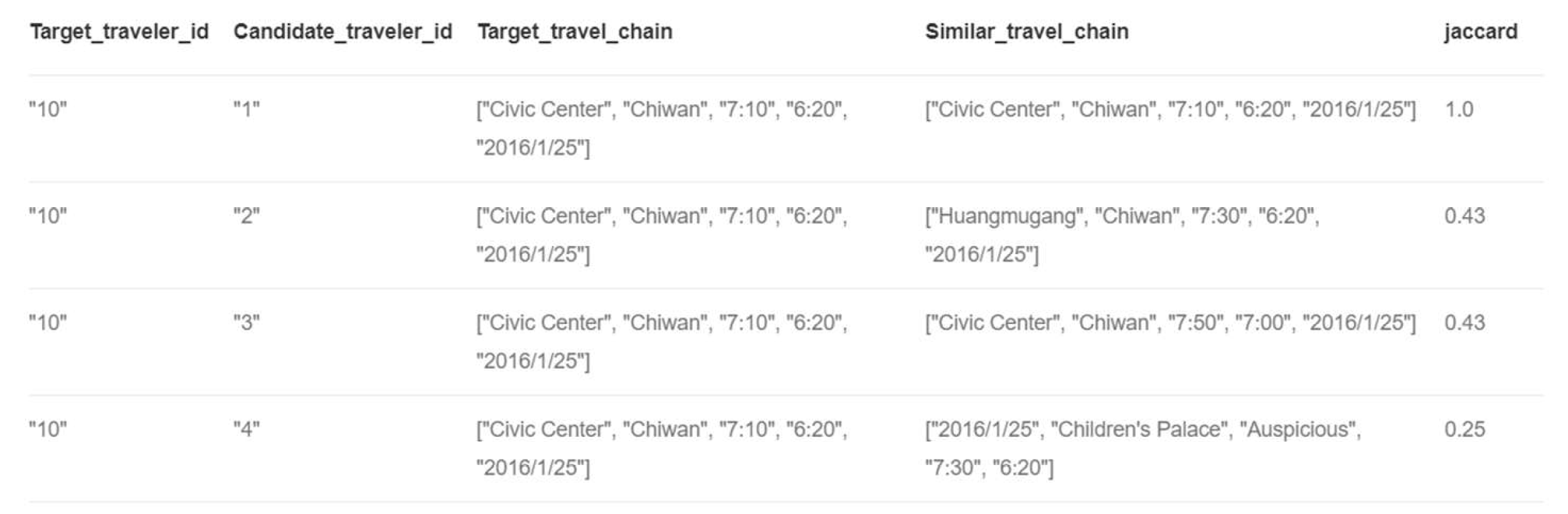Click target traveler id "10" in last row

click(x=48, y=430)
